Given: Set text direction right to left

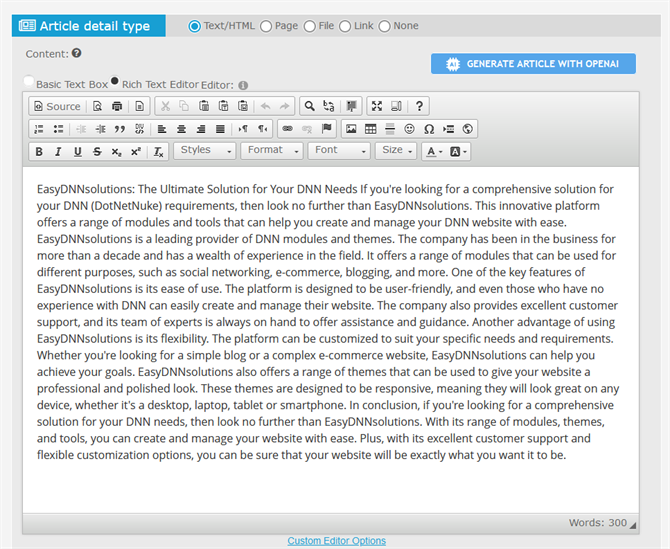Looking at the screenshot, I should 262,129.
